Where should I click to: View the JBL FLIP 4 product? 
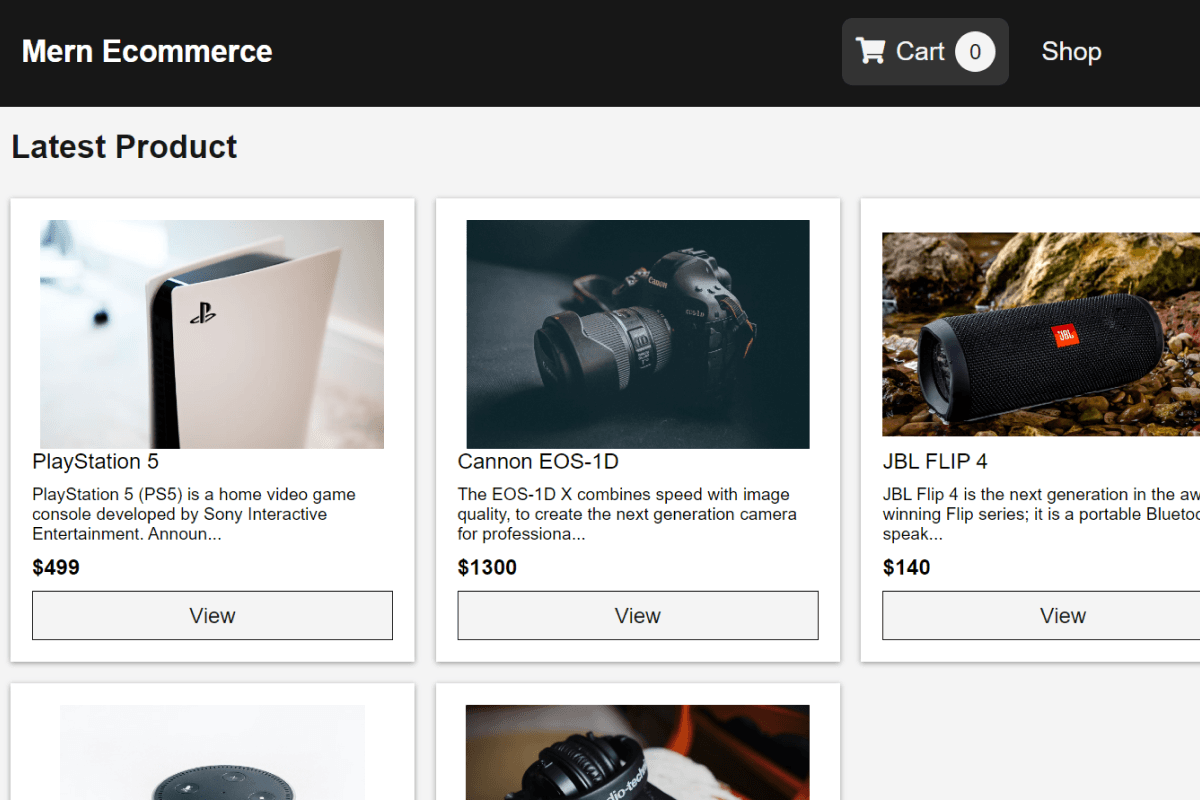[x=1062, y=615]
